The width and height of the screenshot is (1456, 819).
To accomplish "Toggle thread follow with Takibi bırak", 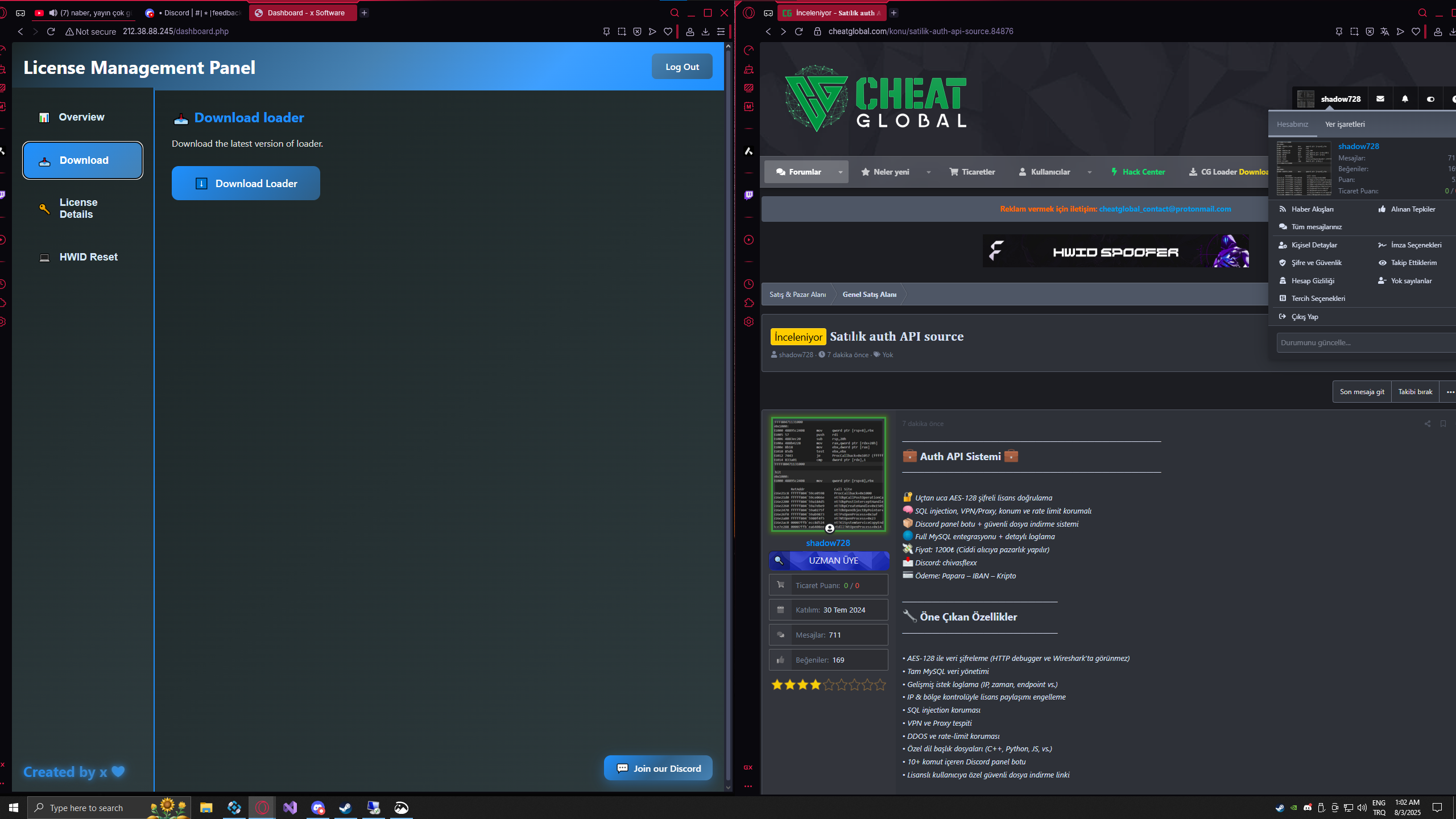I will [x=1415, y=392].
